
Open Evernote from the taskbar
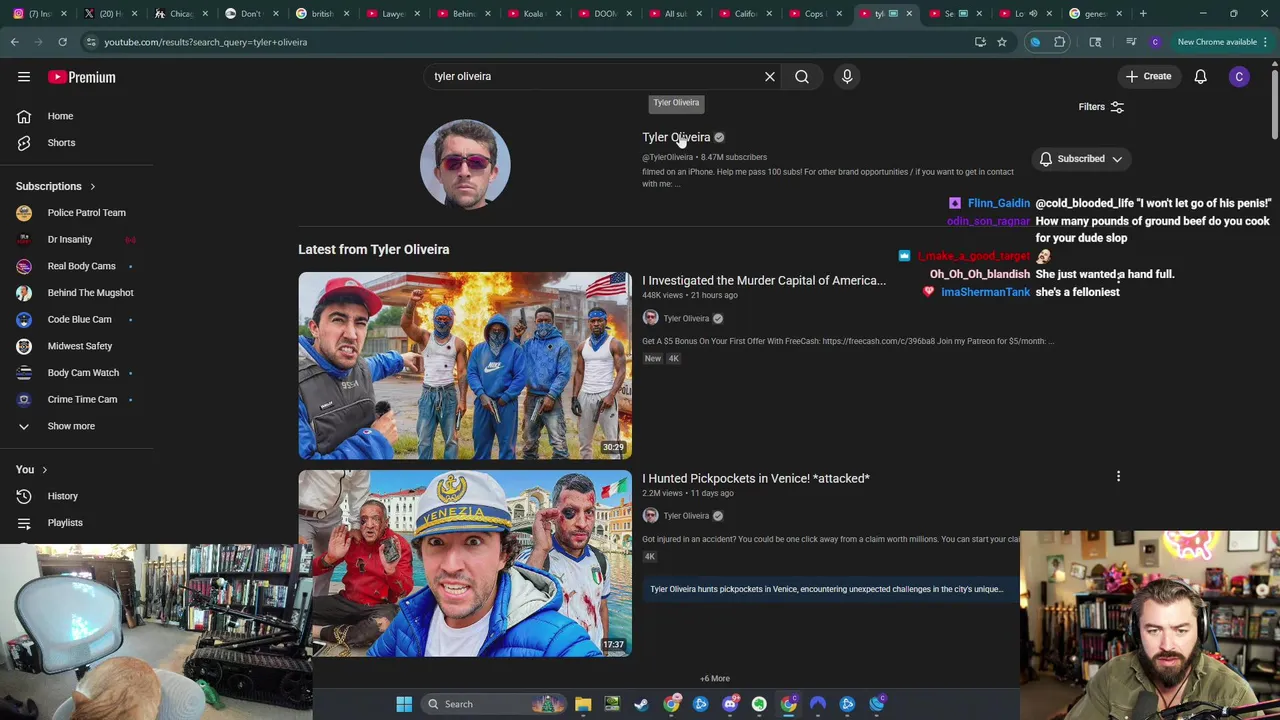click(x=759, y=704)
